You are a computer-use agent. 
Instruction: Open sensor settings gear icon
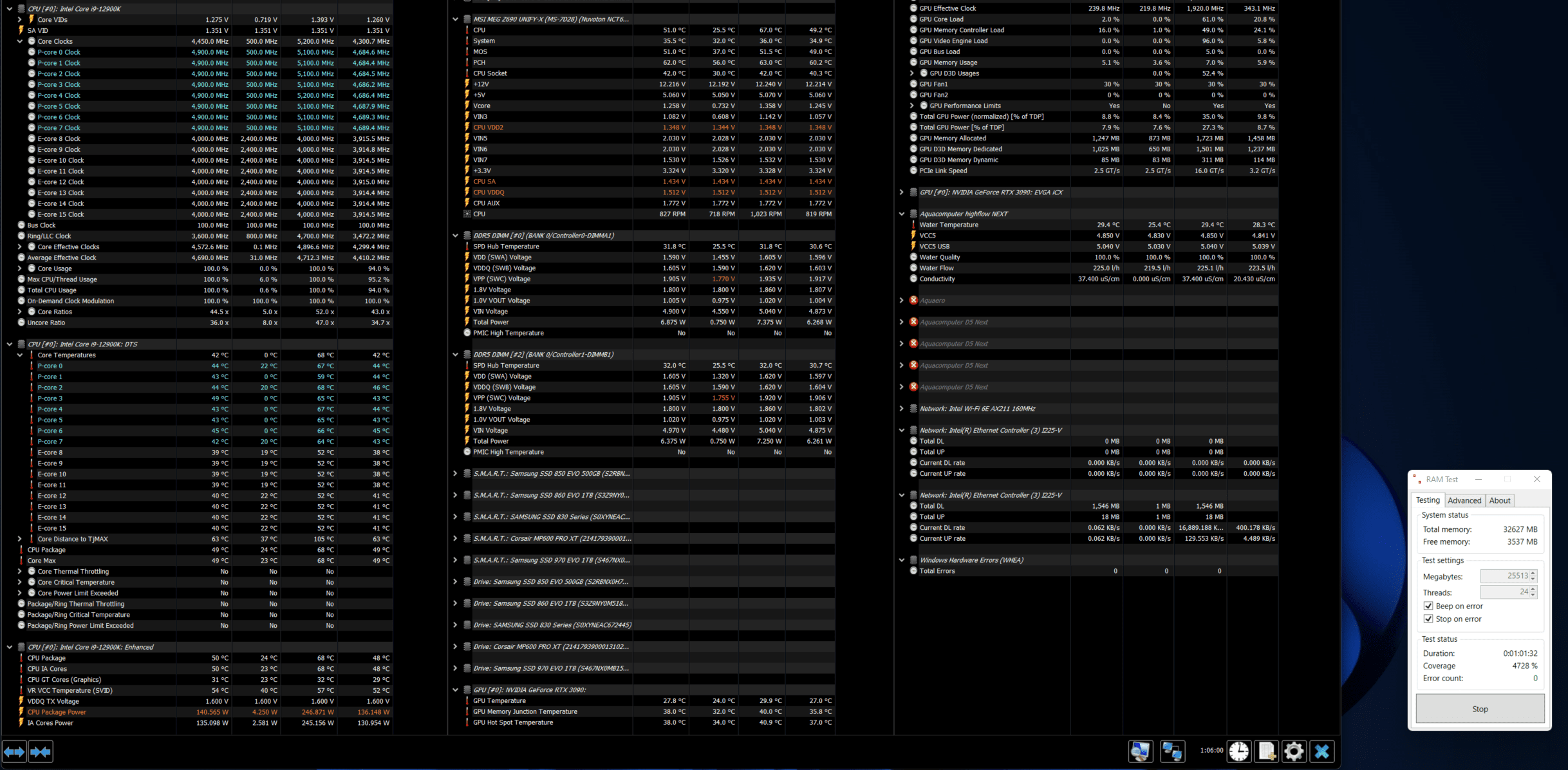[1294, 751]
